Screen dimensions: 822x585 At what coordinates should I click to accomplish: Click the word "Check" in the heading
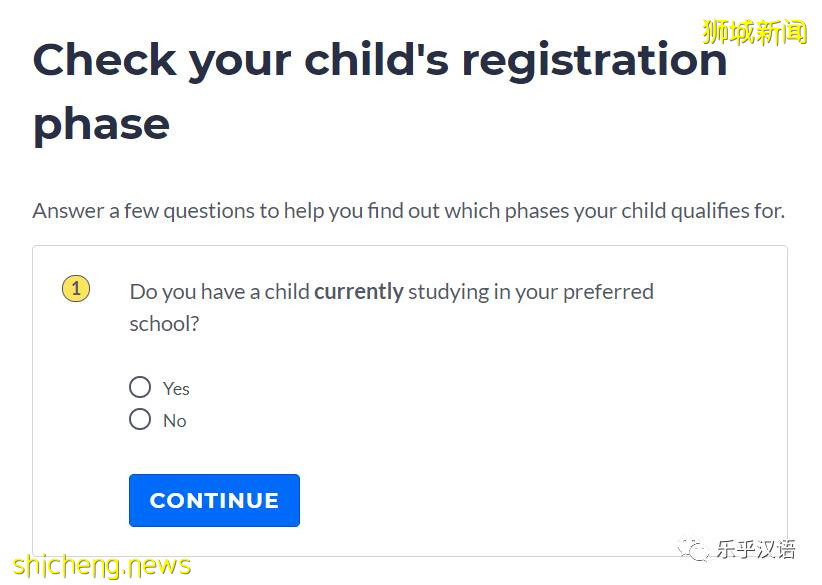tap(103, 60)
